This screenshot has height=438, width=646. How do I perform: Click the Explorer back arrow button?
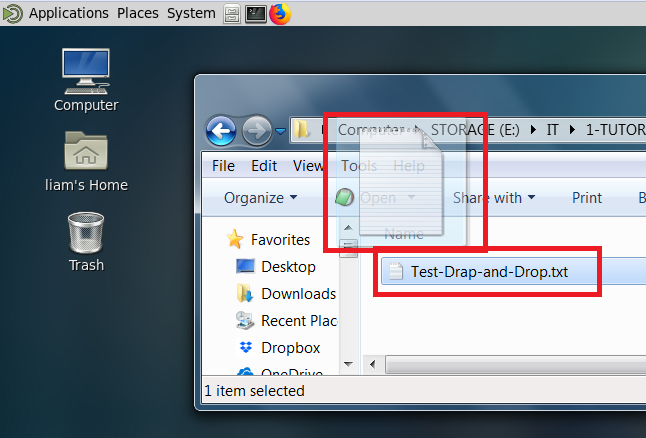pos(221,130)
